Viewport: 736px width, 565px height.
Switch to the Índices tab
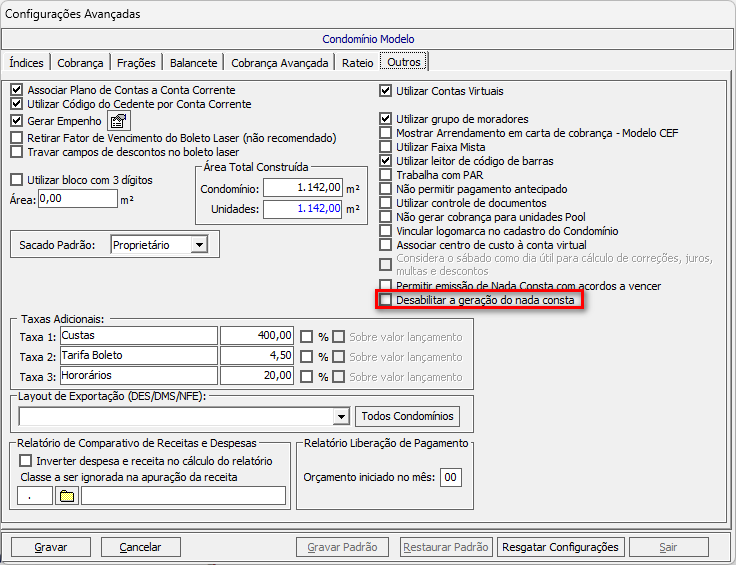click(26, 63)
